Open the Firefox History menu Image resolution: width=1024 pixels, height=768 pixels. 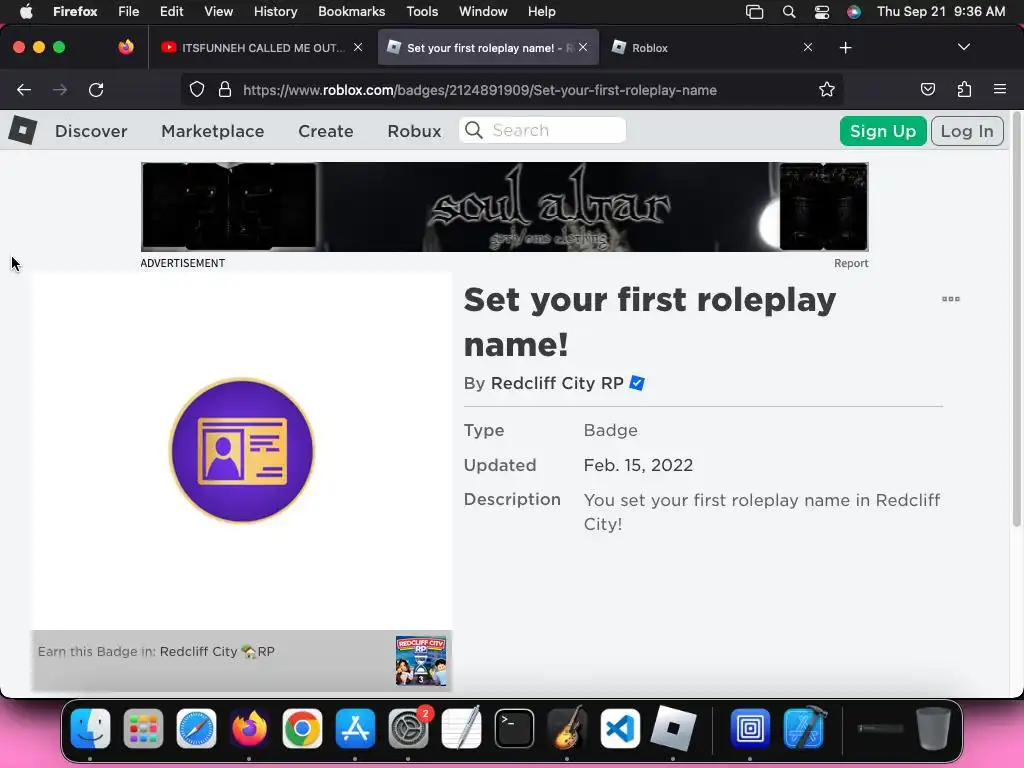point(275,12)
